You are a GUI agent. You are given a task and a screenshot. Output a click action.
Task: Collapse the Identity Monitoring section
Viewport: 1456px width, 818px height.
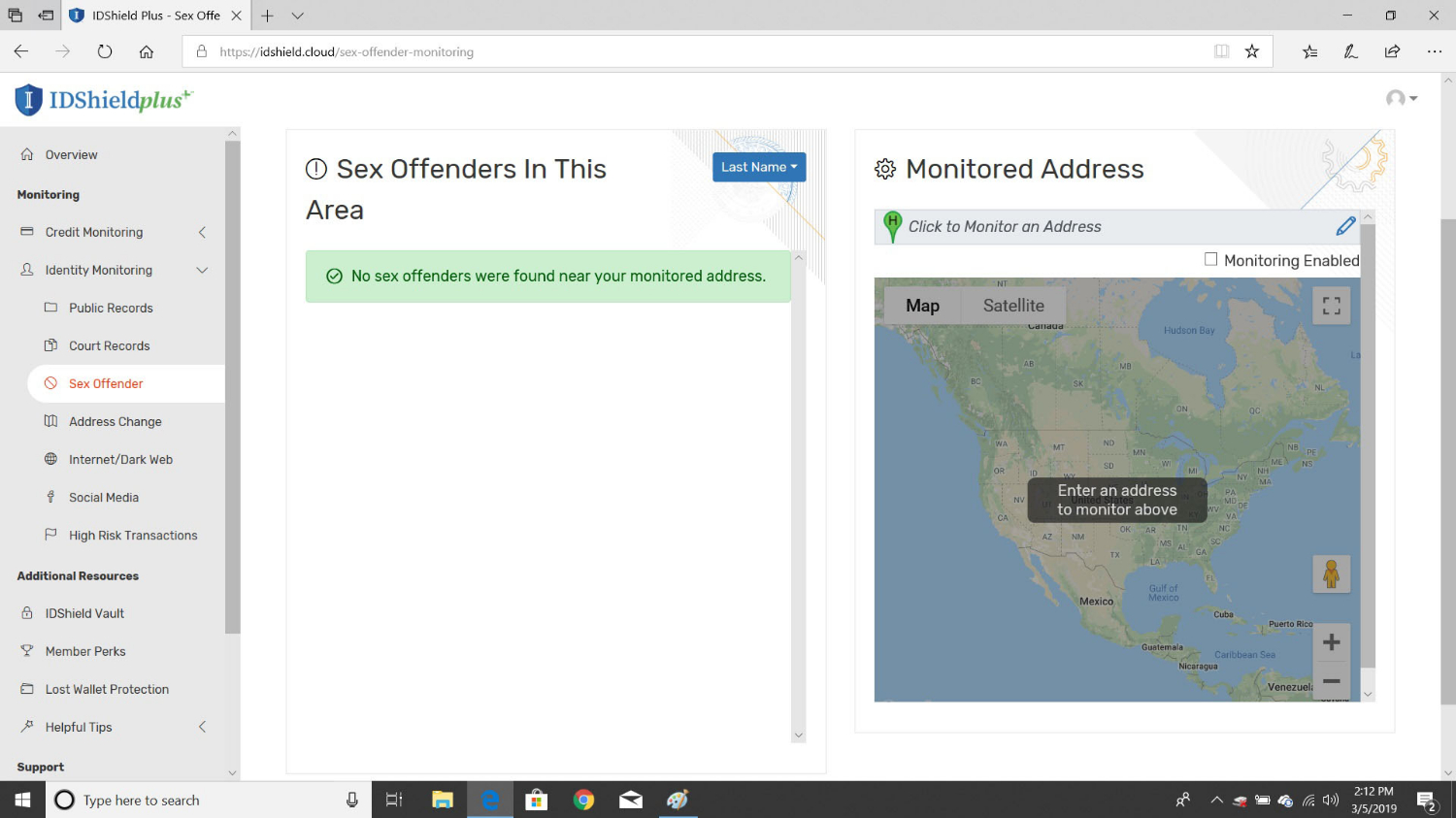113,270
